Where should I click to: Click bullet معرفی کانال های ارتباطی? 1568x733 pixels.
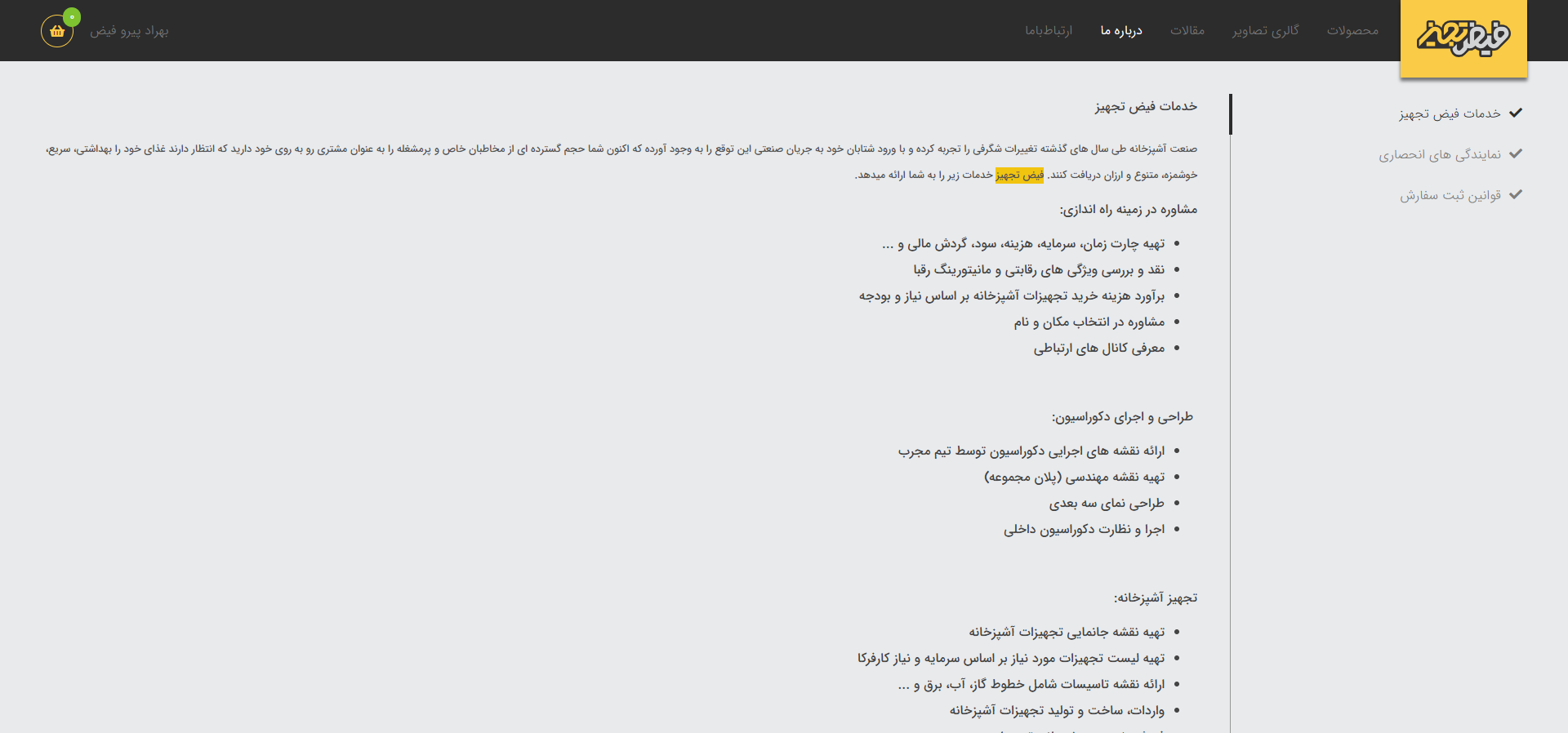[x=1099, y=349]
